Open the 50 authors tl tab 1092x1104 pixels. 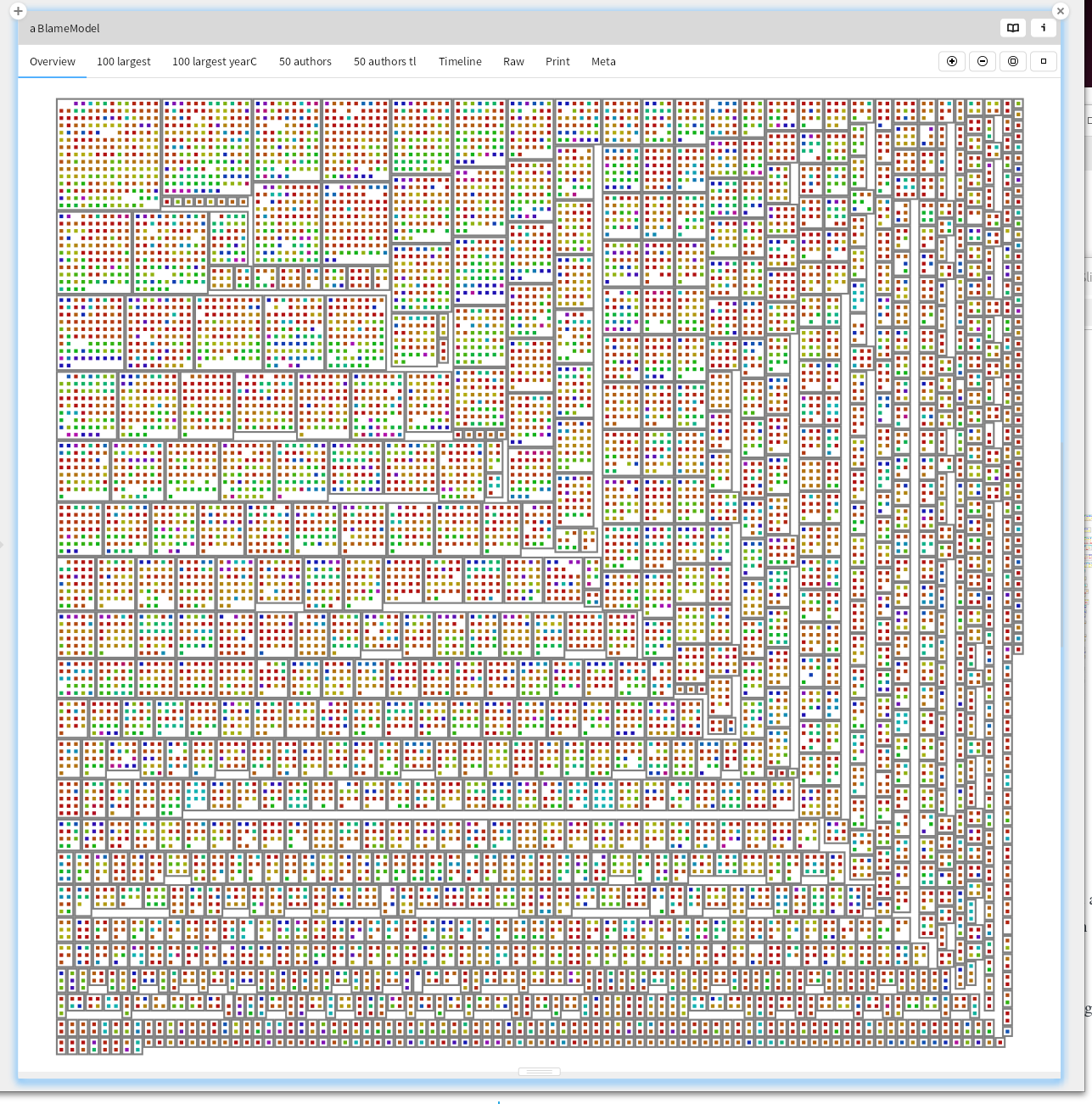pos(385,62)
